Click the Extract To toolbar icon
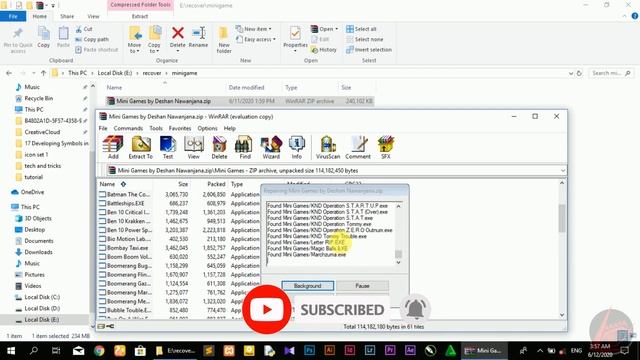 tap(140, 148)
